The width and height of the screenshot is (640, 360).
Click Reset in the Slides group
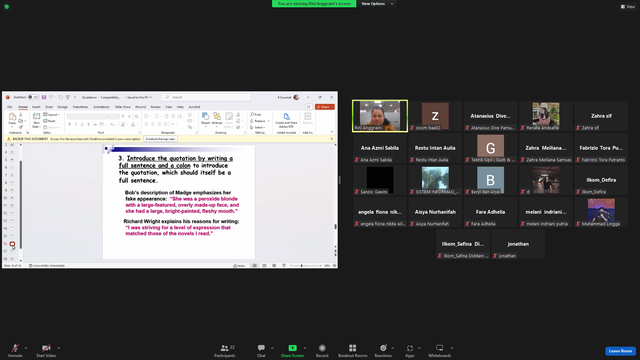(x=49, y=121)
